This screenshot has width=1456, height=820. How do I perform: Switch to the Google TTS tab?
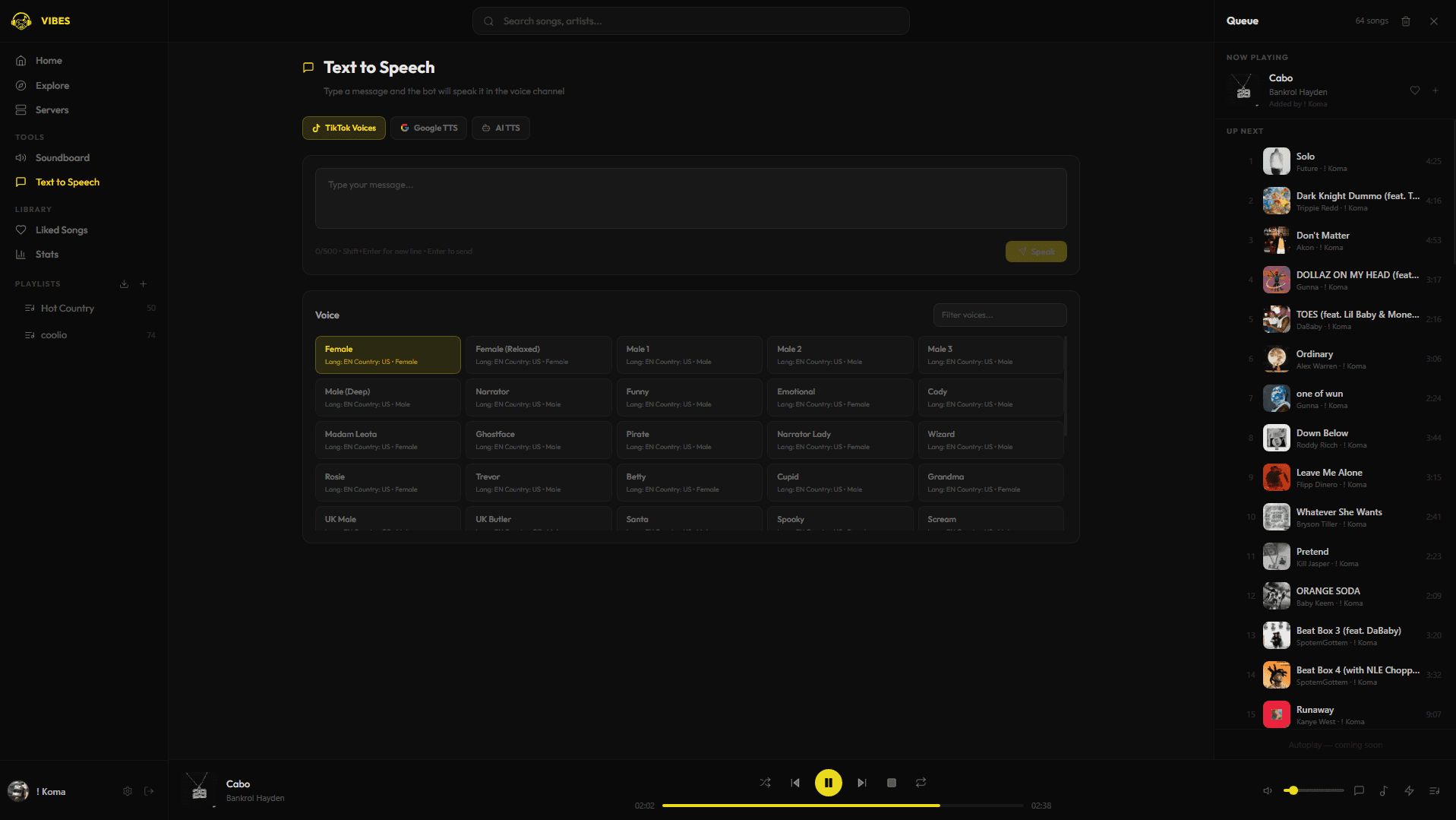pos(429,128)
